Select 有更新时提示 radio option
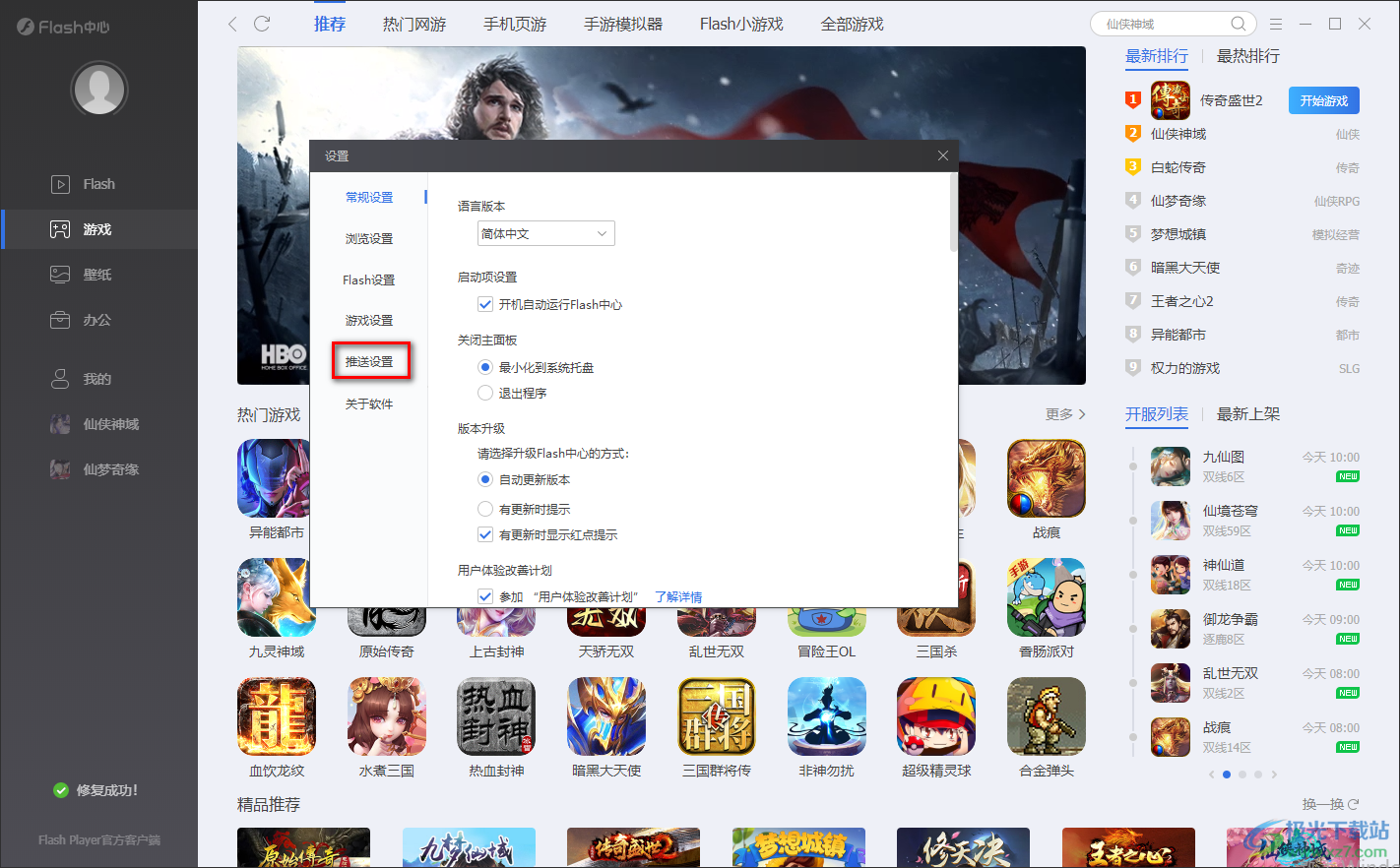 point(485,509)
